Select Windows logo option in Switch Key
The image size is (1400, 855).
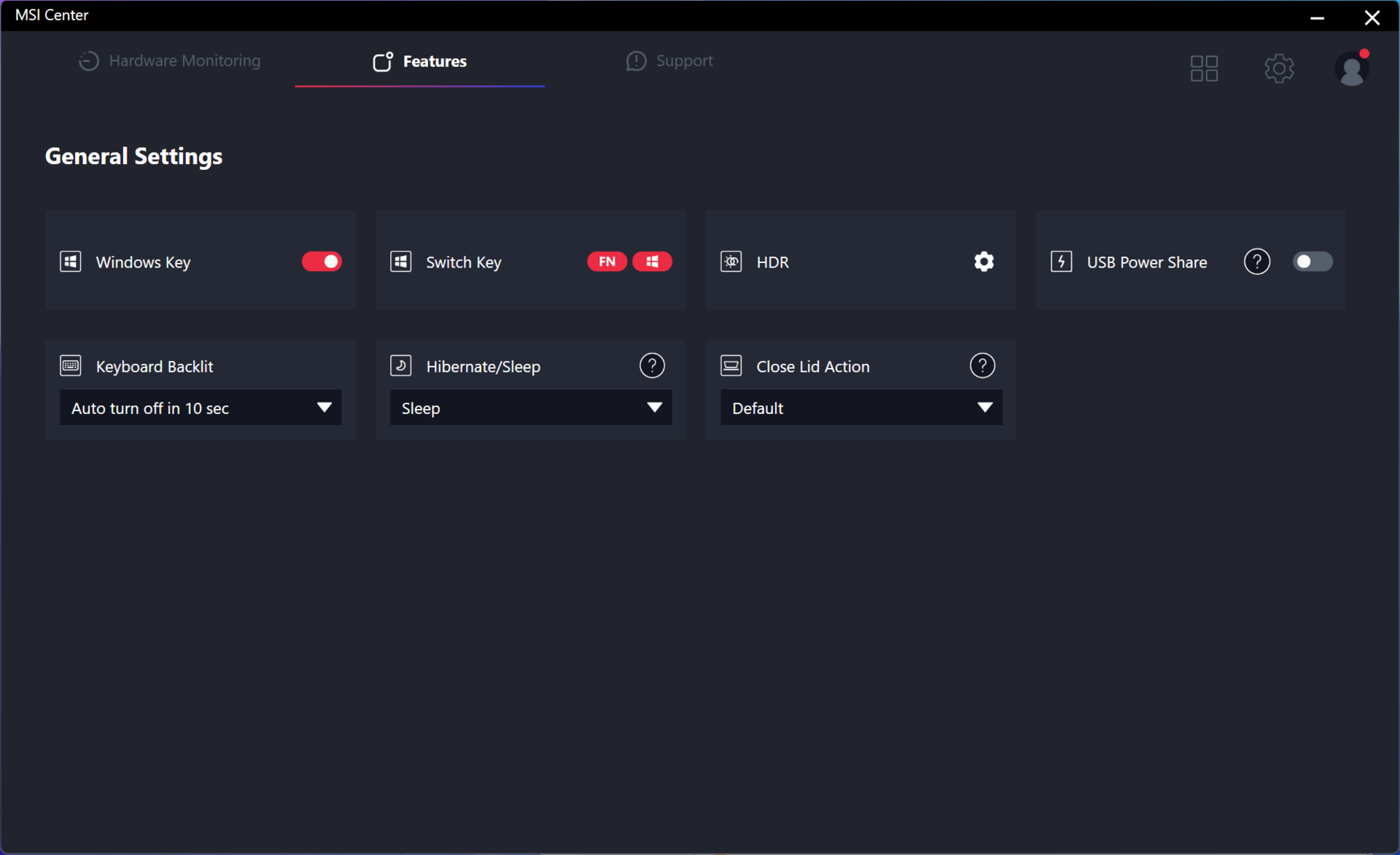pyautogui.click(x=652, y=262)
